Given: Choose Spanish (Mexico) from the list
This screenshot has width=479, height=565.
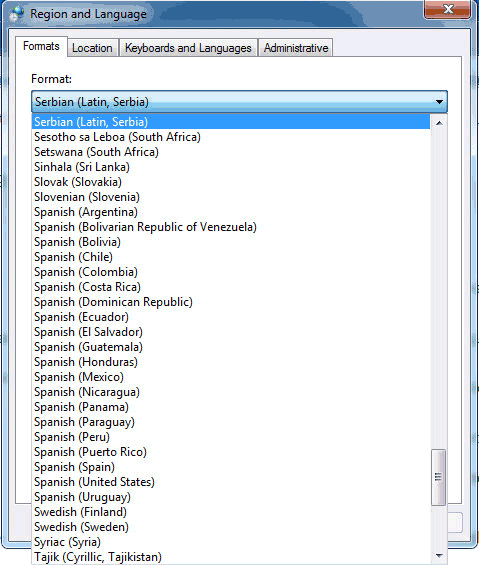Looking at the screenshot, I should [x=231, y=377].
